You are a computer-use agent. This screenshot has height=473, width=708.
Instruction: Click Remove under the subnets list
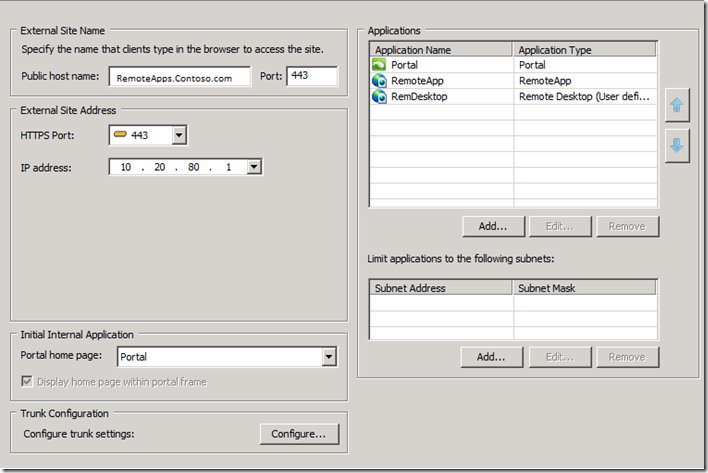click(x=627, y=357)
